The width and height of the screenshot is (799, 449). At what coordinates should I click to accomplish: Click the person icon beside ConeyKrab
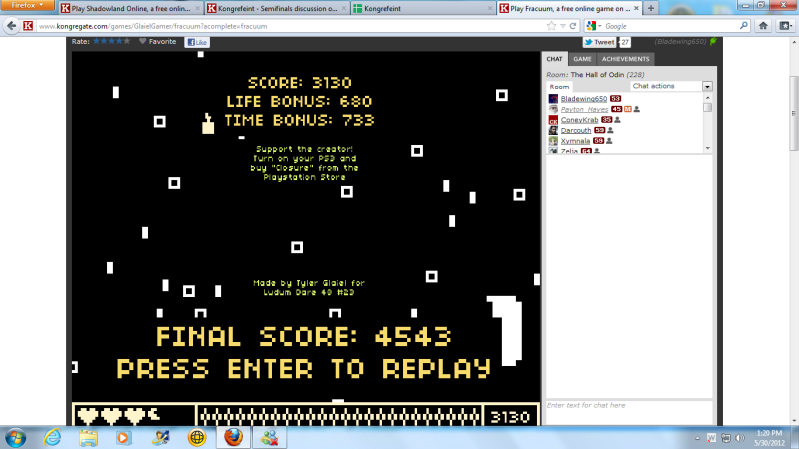coord(617,120)
